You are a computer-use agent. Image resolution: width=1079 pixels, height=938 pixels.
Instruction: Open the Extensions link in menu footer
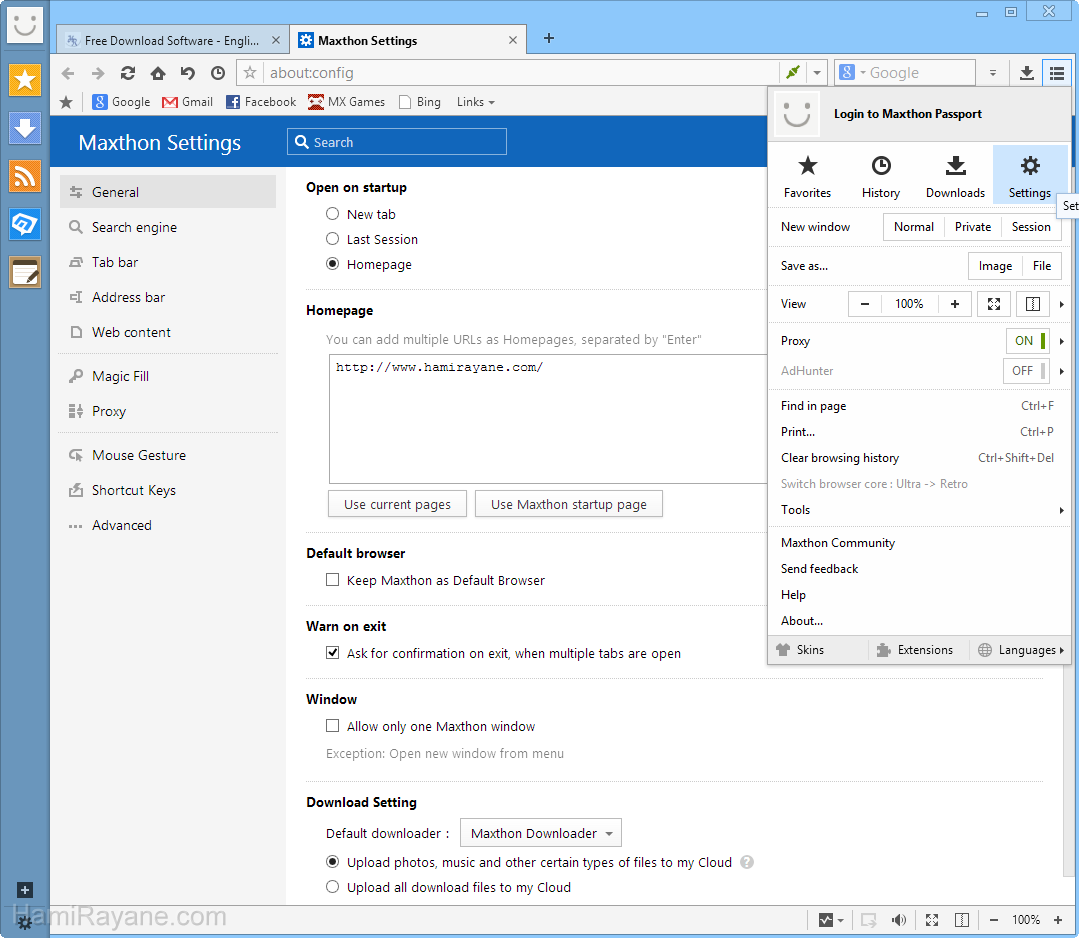(915, 650)
